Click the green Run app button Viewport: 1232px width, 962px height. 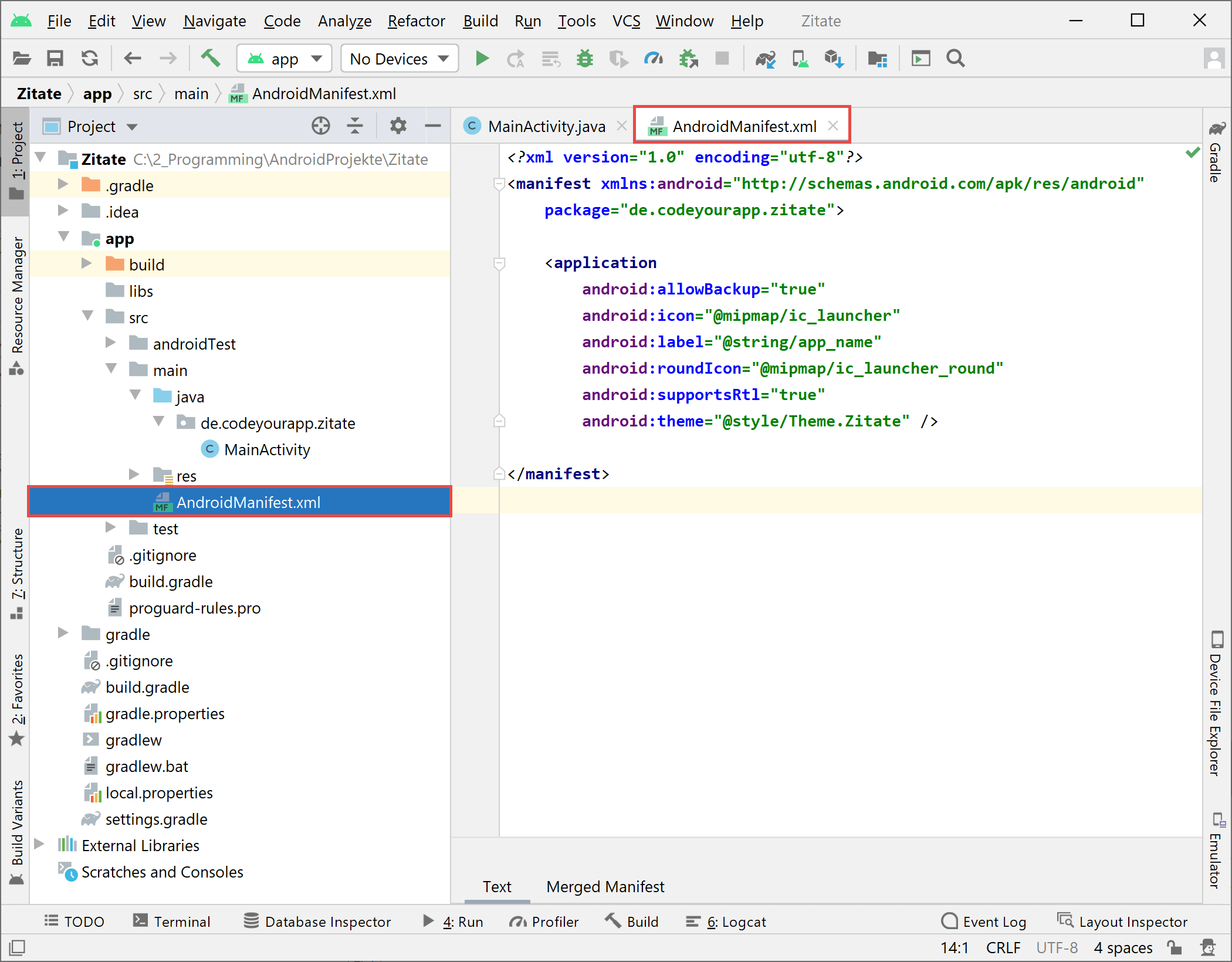click(482, 59)
